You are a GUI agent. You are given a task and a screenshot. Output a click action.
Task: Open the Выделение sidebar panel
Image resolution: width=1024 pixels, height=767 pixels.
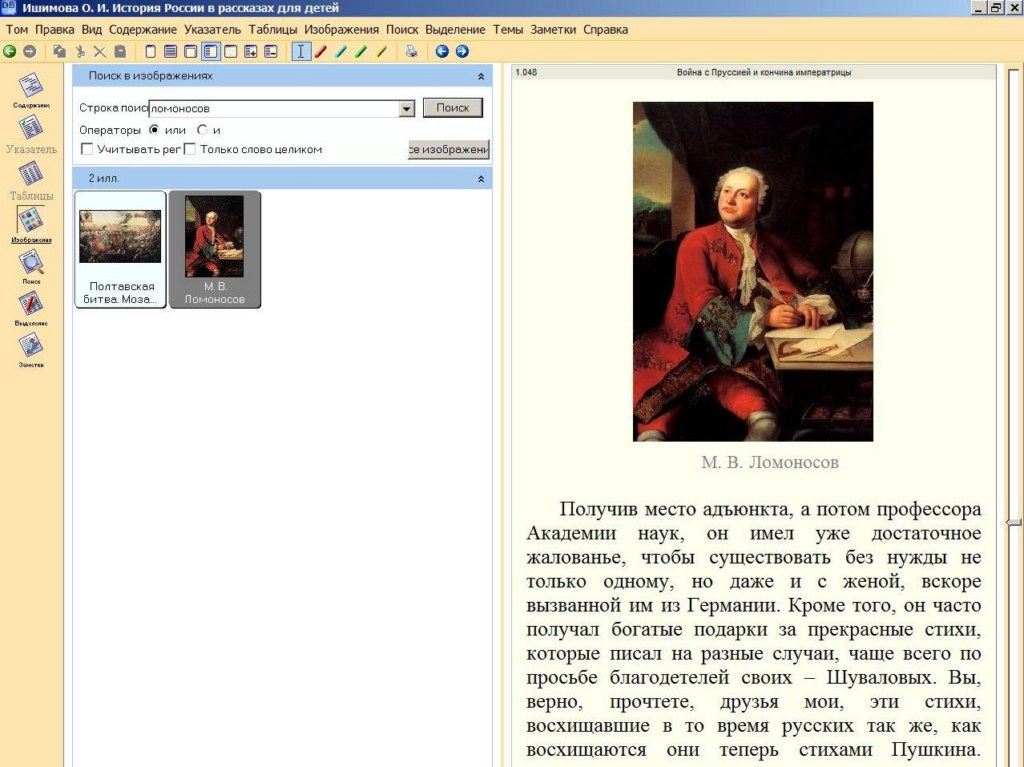[x=31, y=308]
